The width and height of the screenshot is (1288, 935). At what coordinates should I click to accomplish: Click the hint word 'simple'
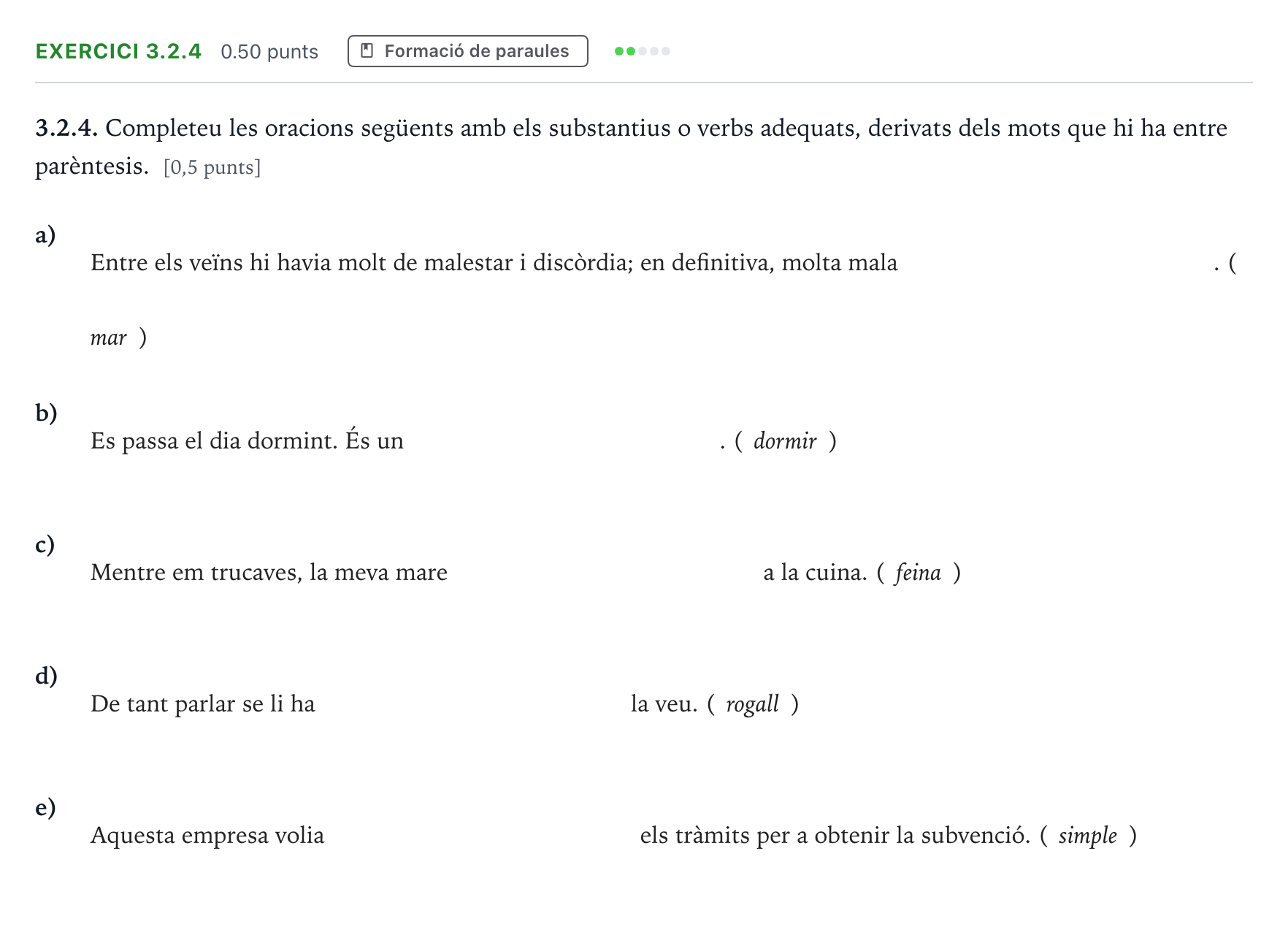tap(1088, 836)
